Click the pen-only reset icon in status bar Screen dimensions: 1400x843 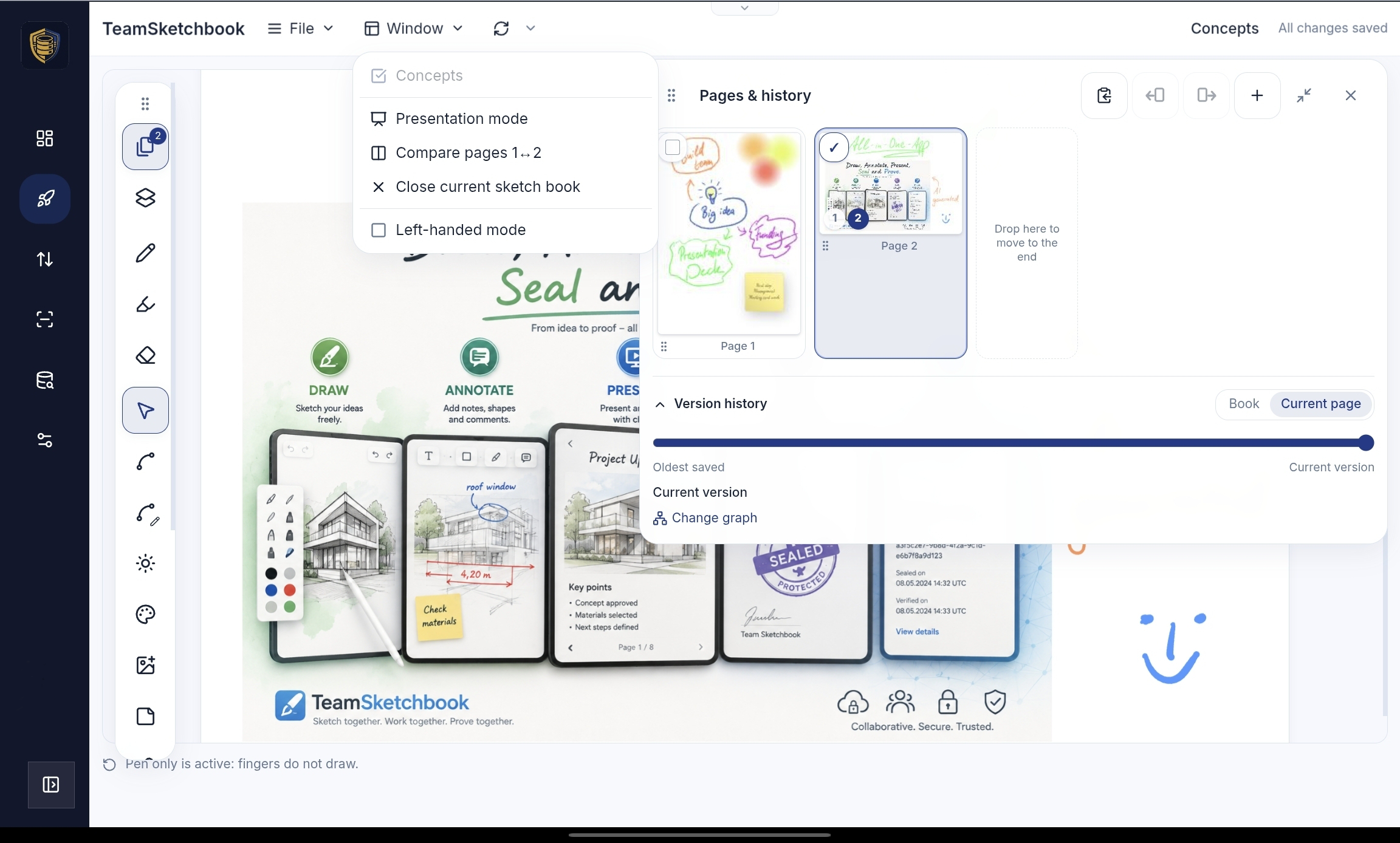click(x=109, y=765)
